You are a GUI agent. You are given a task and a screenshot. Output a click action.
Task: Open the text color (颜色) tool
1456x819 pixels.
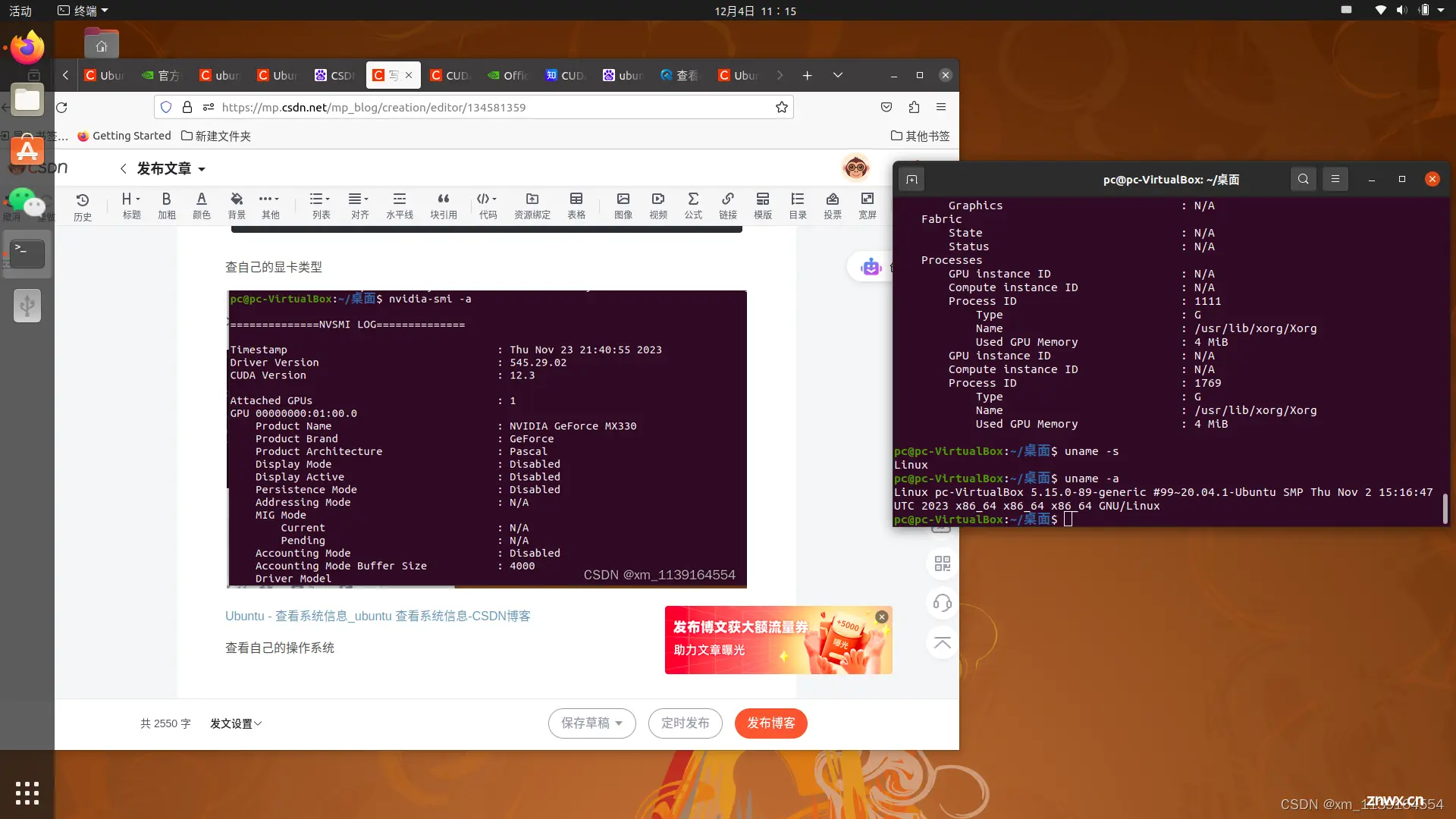201,206
